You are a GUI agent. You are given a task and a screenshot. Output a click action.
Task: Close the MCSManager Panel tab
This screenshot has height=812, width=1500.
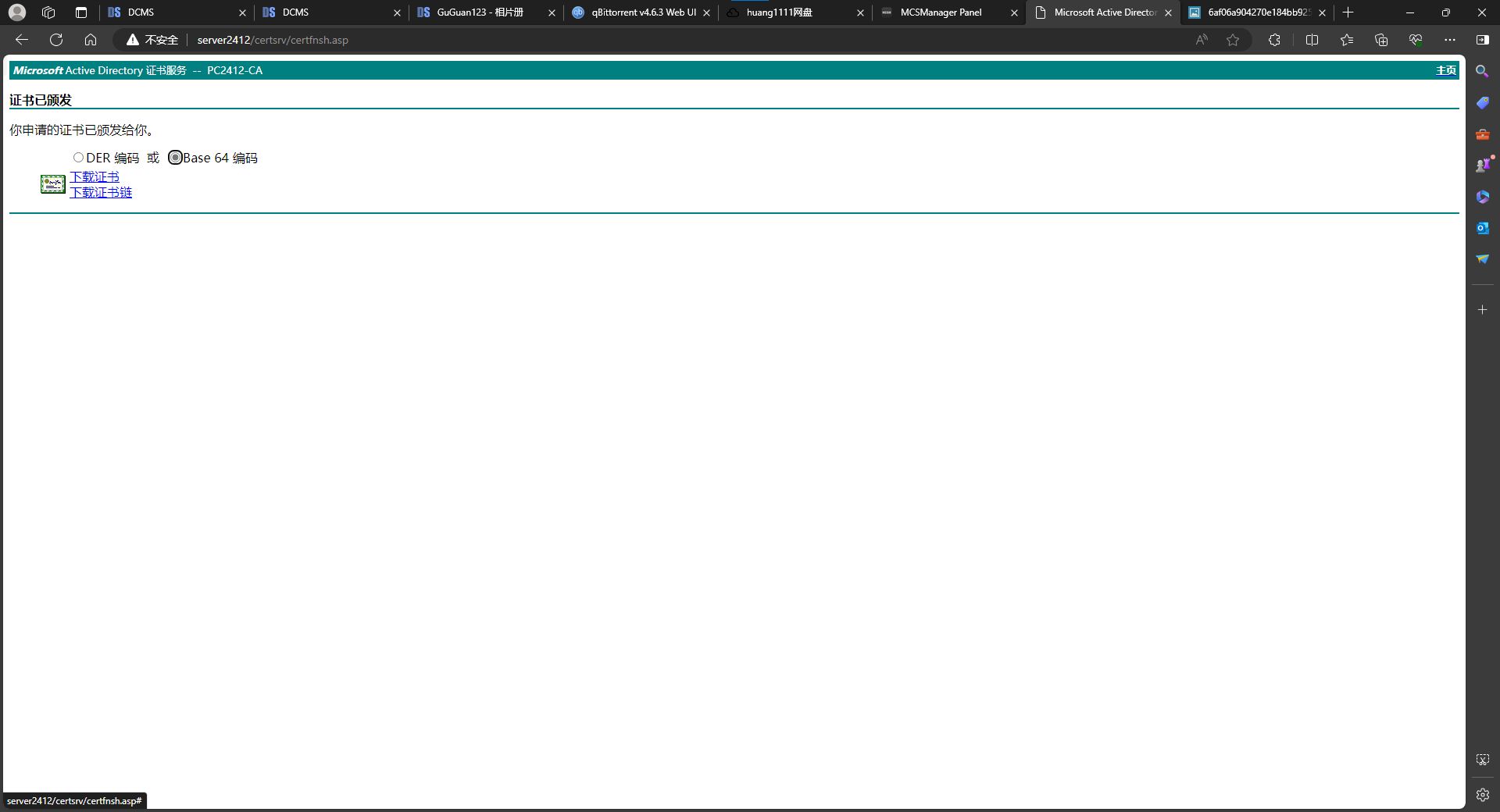click(1014, 13)
